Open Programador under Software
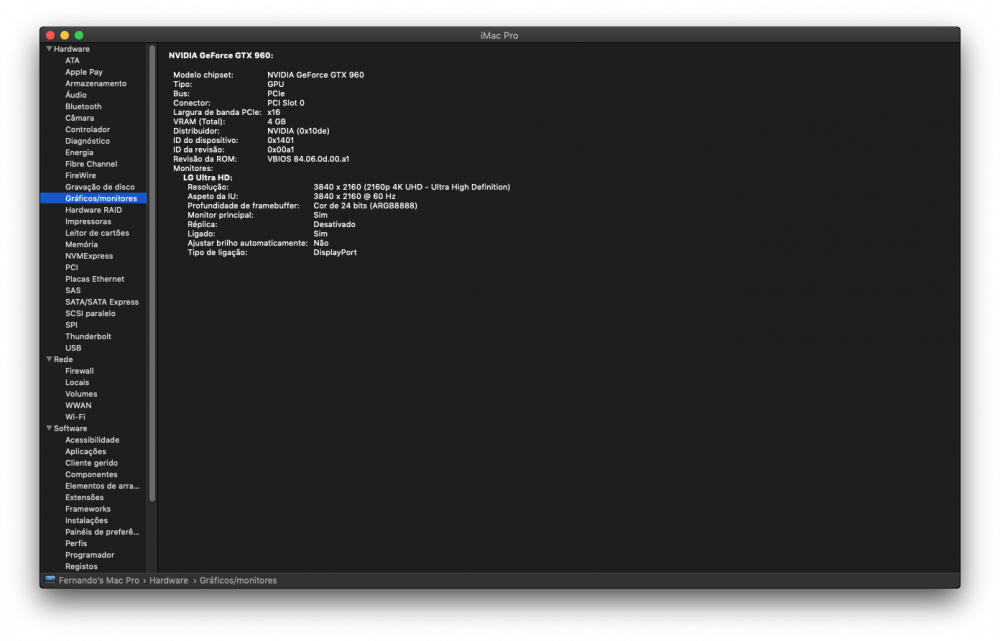The width and height of the screenshot is (1000, 641). 89,554
